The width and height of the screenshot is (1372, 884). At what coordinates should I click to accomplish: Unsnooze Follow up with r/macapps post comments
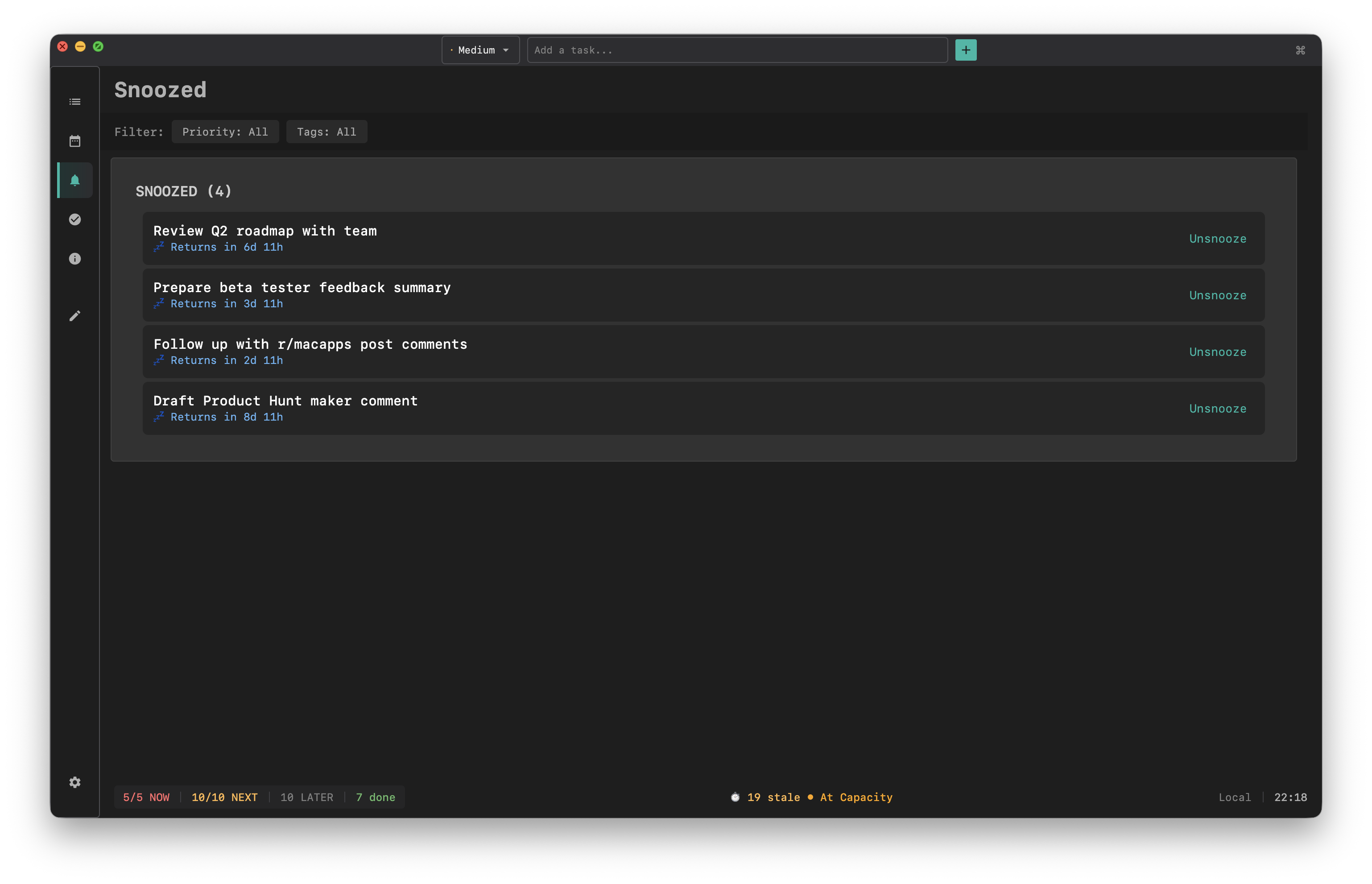tap(1218, 352)
